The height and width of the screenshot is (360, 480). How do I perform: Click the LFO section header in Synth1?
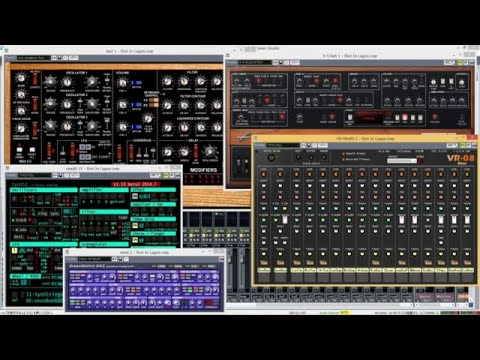point(44,244)
